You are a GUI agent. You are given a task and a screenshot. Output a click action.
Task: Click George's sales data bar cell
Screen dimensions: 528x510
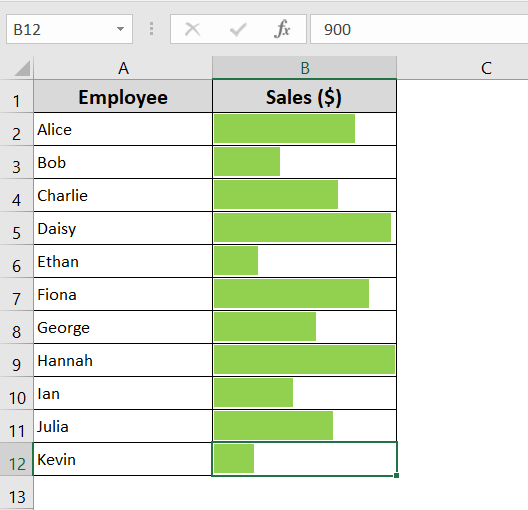304,327
